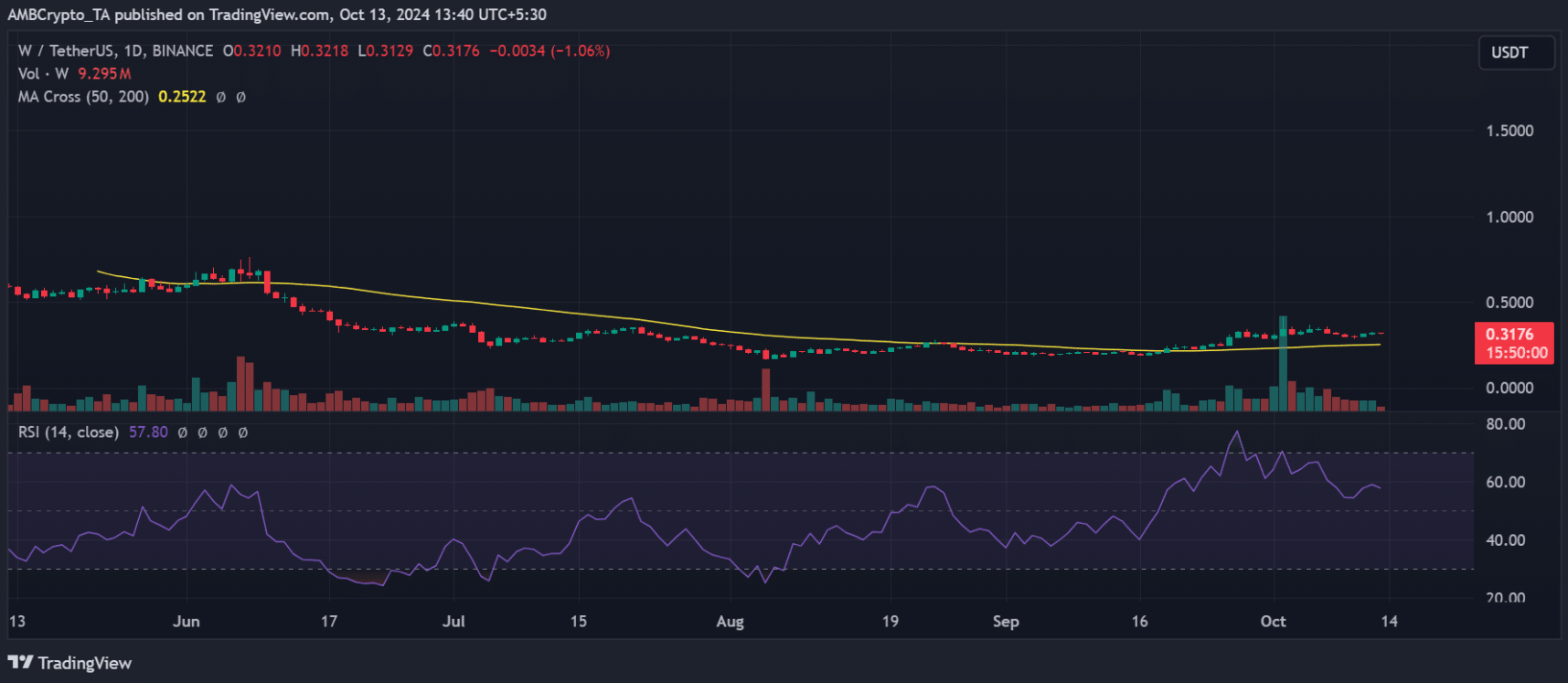
Task: Click the Sep label on time axis
Action: pos(1006,622)
